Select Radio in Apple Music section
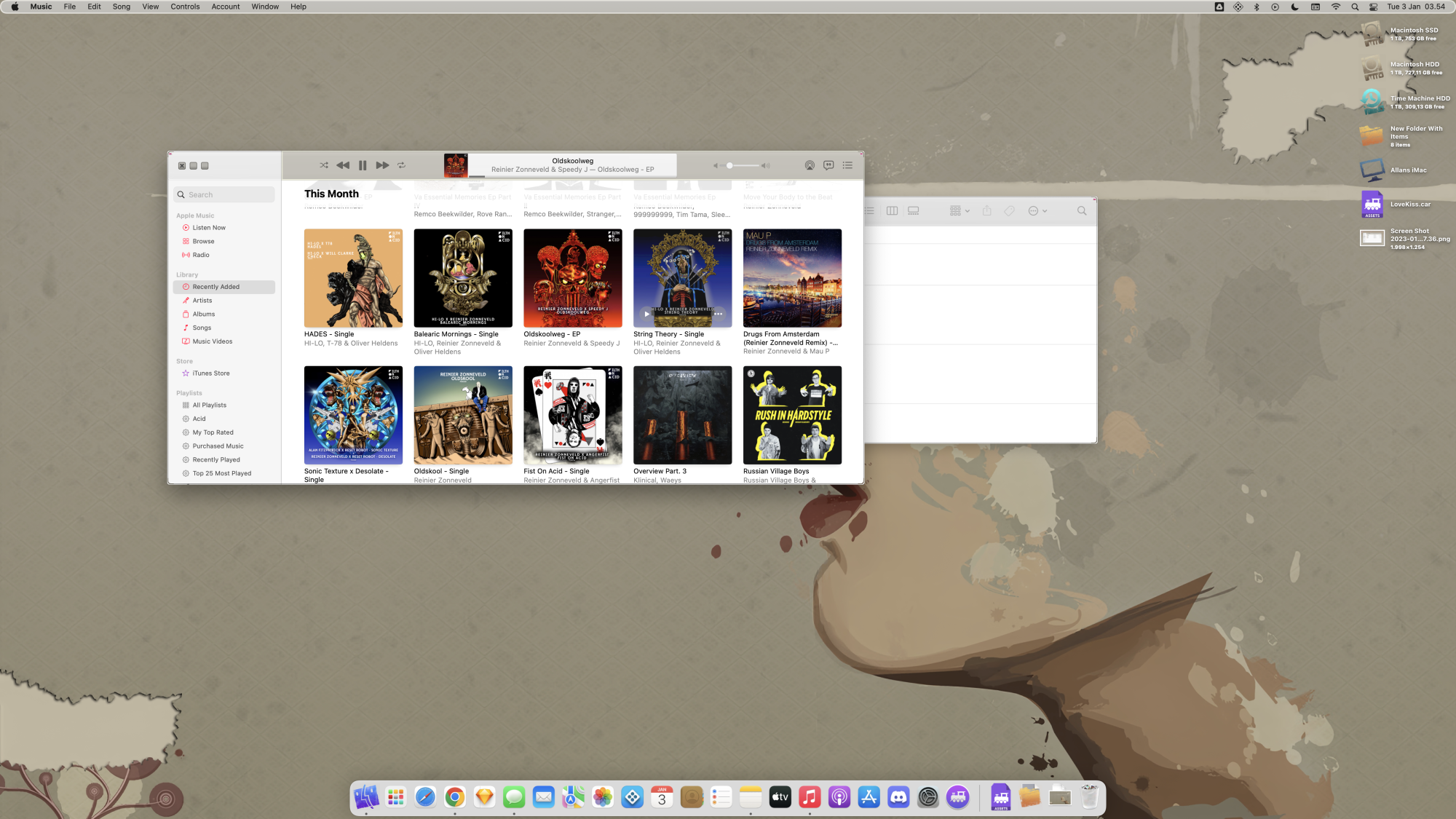The width and height of the screenshot is (1456, 819). tap(201, 255)
